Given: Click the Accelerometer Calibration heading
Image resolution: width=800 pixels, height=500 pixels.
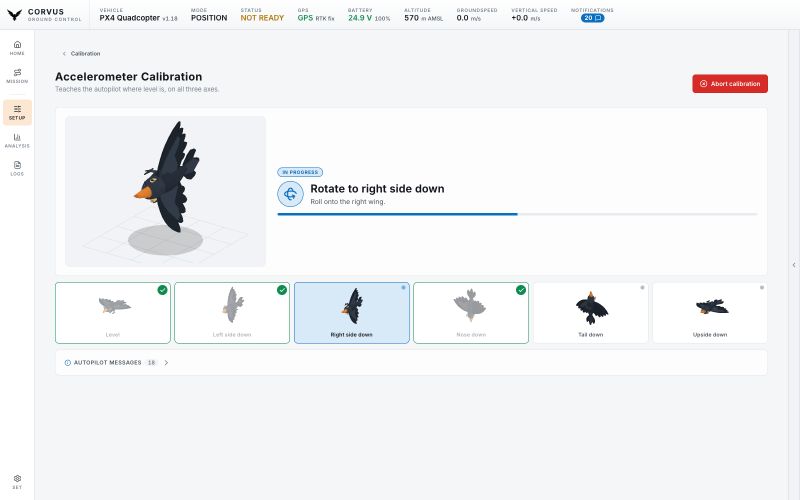Looking at the screenshot, I should pos(129,77).
